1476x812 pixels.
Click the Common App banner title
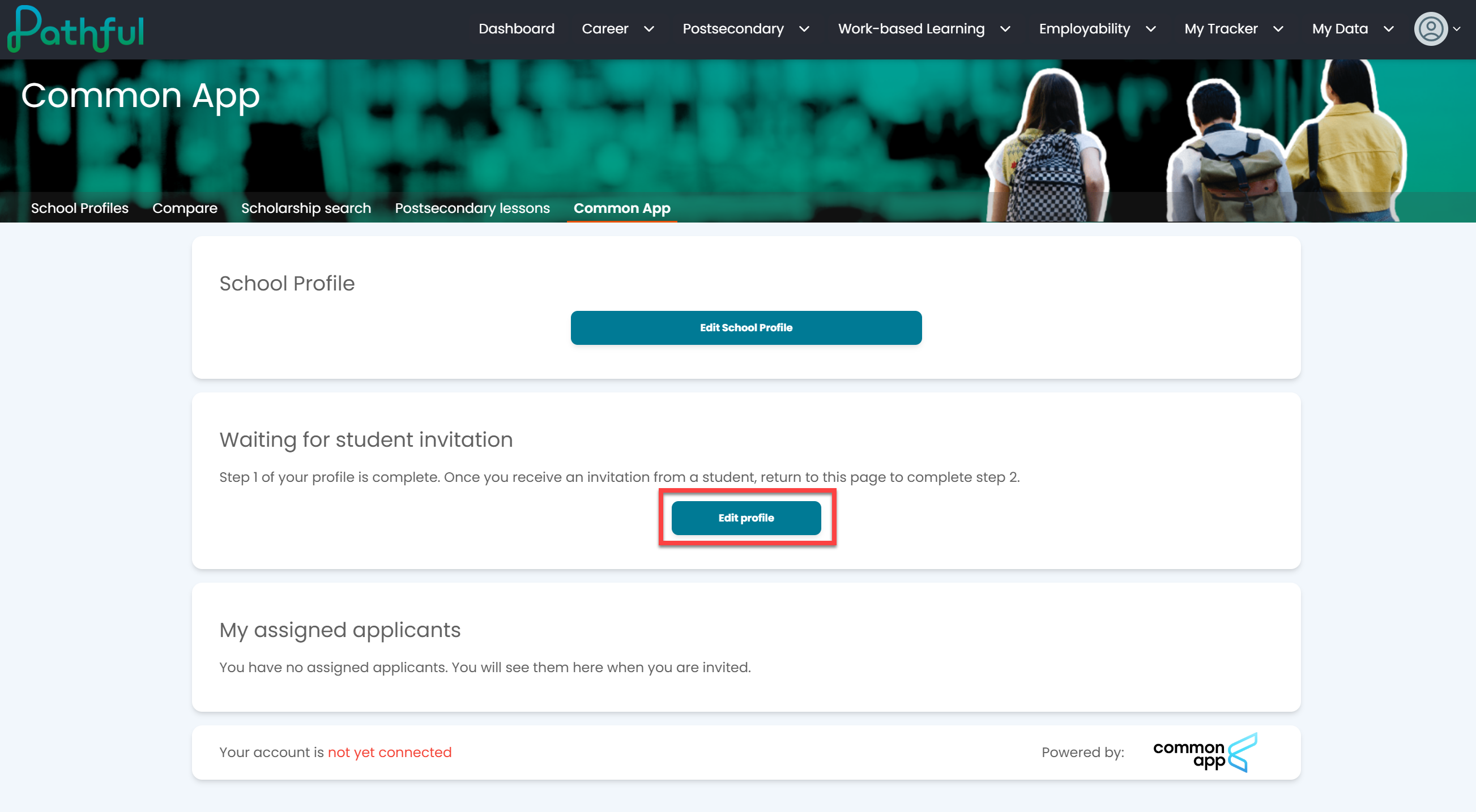140,96
